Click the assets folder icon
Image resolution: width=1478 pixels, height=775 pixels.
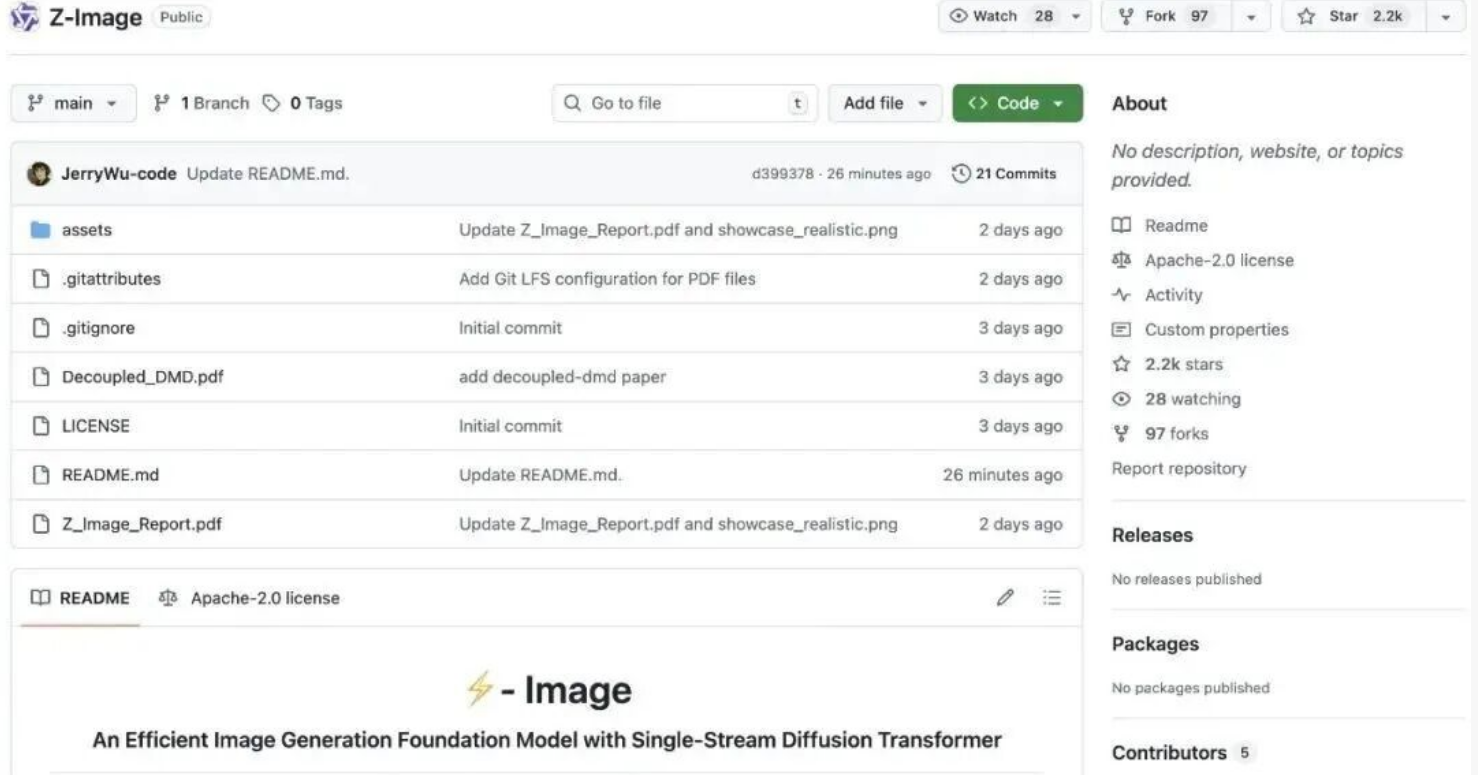click(40, 230)
